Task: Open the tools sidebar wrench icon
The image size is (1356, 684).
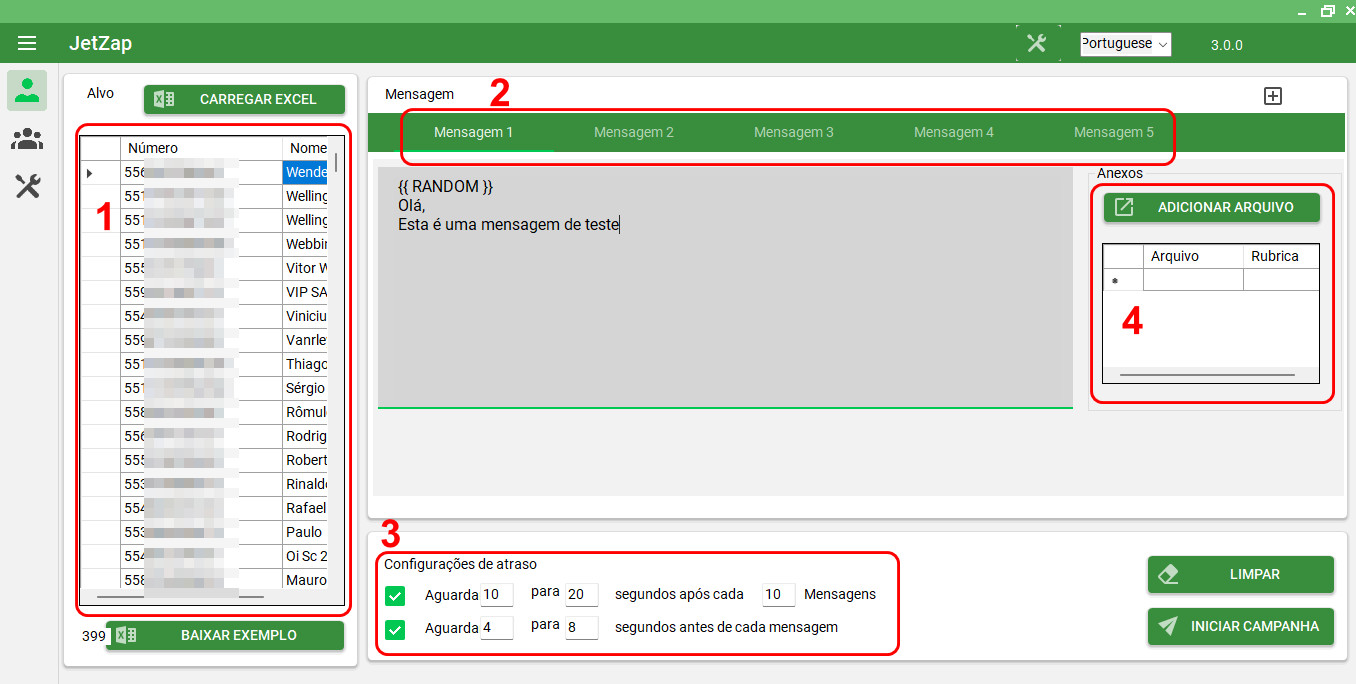Action: click(x=27, y=186)
